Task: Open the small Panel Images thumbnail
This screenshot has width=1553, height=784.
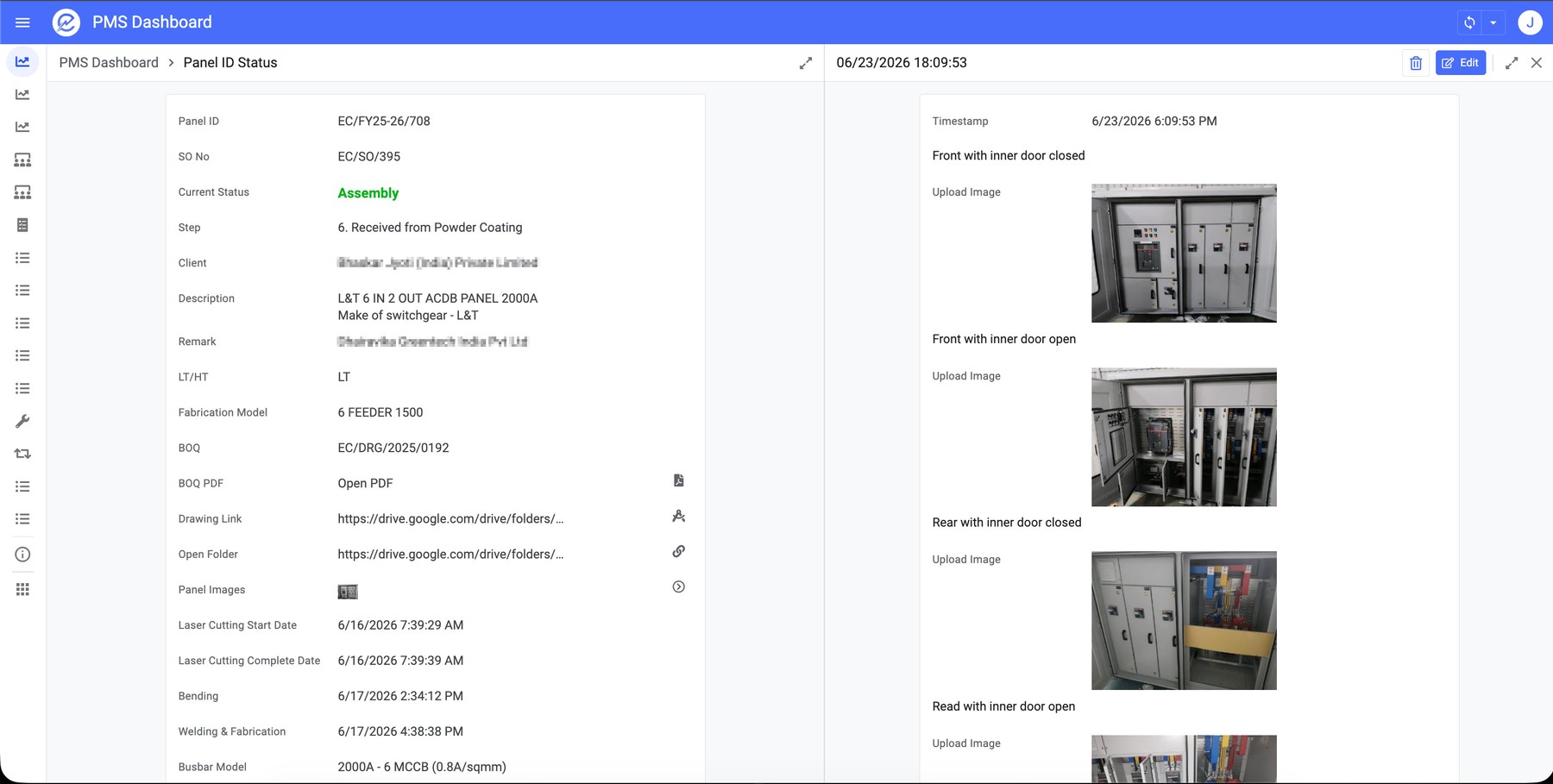Action: click(348, 592)
